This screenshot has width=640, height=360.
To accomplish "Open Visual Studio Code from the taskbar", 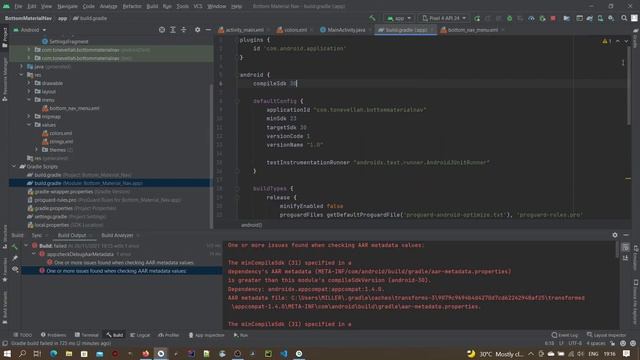I will [284, 353].
